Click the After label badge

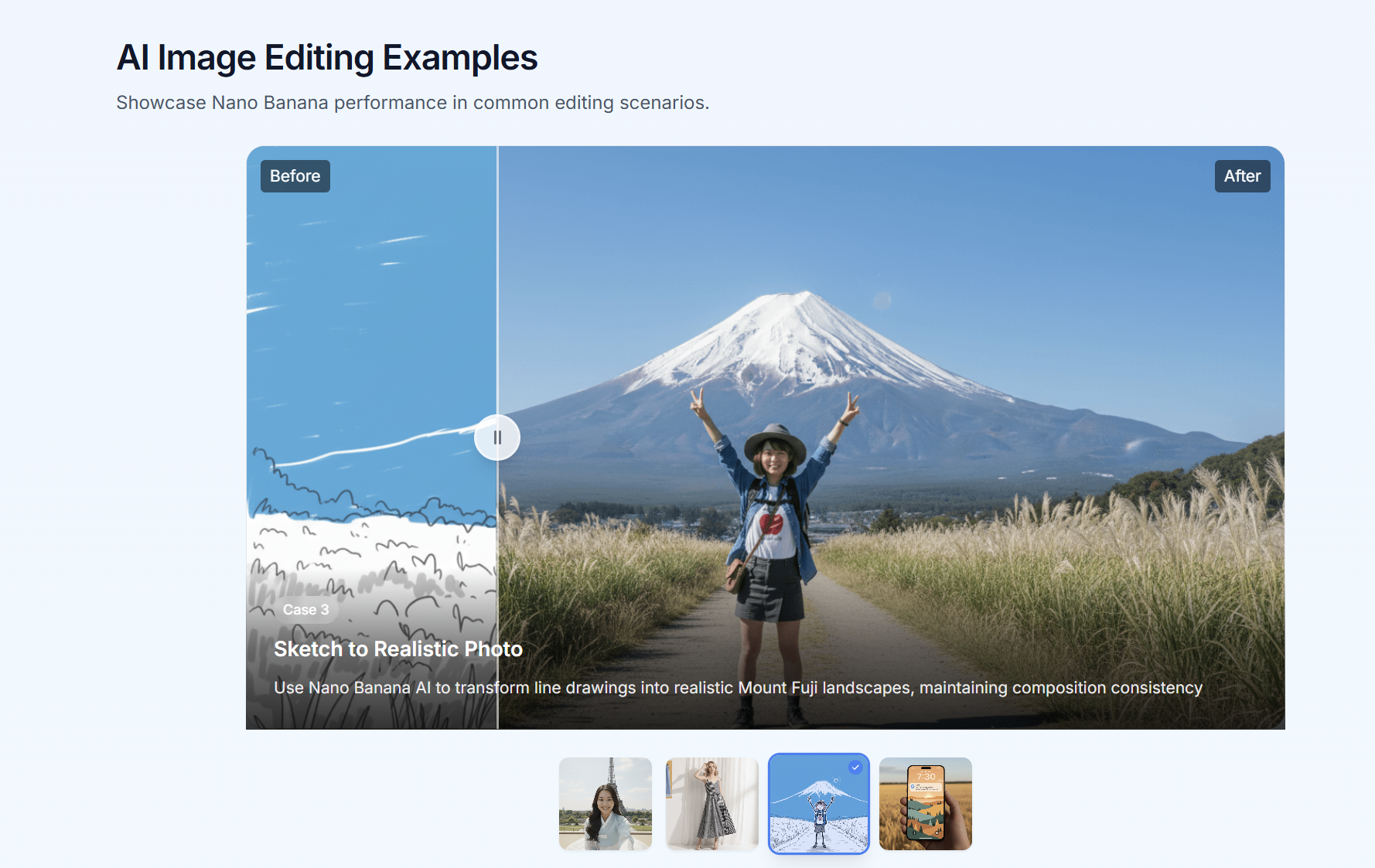(x=1241, y=176)
